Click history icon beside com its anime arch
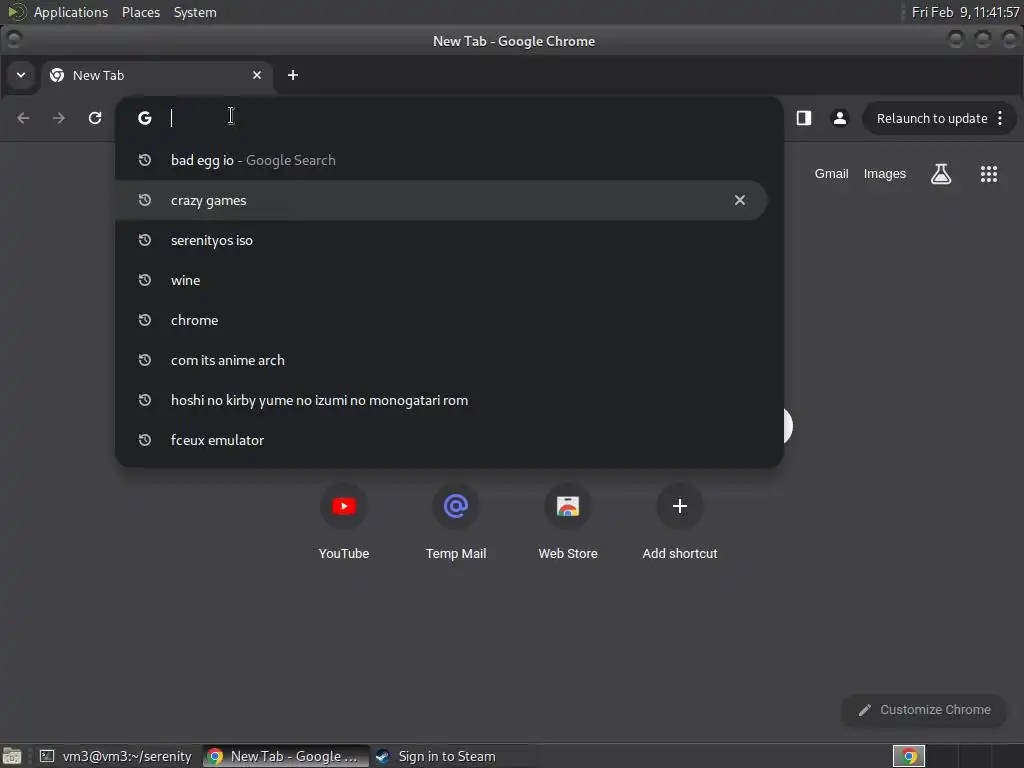The image size is (1024, 768). click(145, 360)
